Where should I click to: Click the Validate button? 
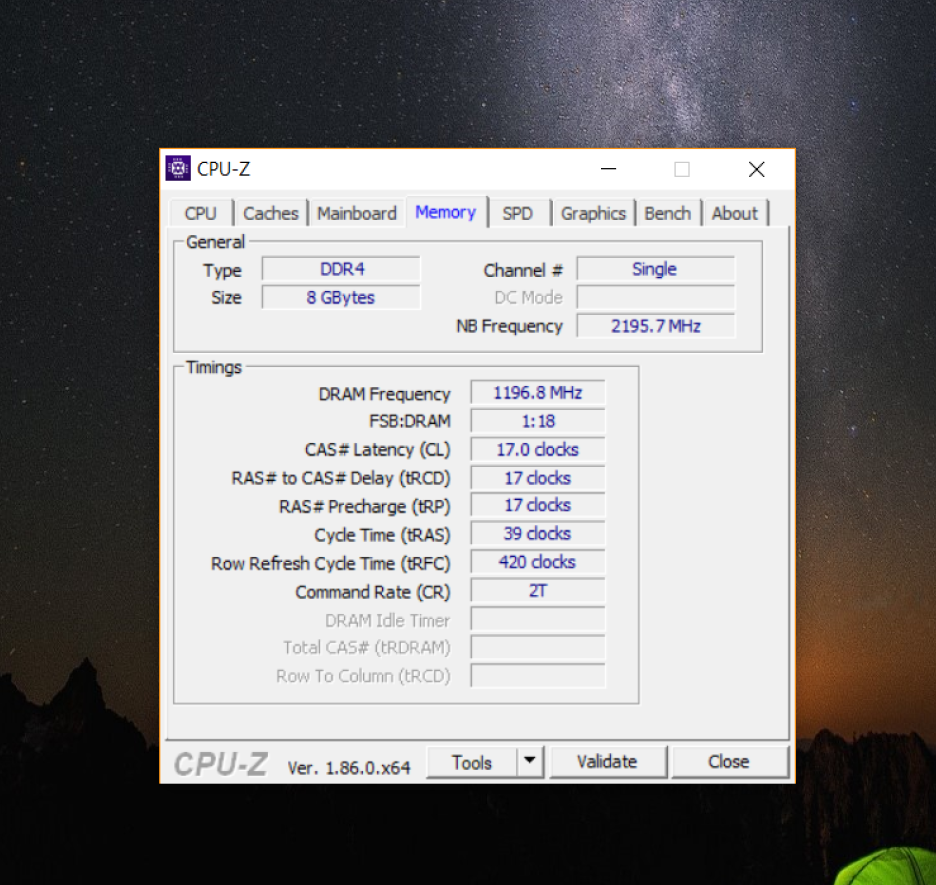pos(607,761)
